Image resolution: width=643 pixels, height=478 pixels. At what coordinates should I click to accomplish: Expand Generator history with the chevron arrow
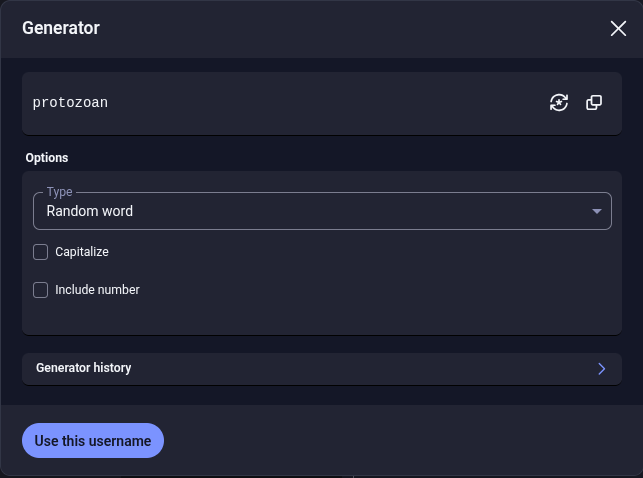coord(602,368)
